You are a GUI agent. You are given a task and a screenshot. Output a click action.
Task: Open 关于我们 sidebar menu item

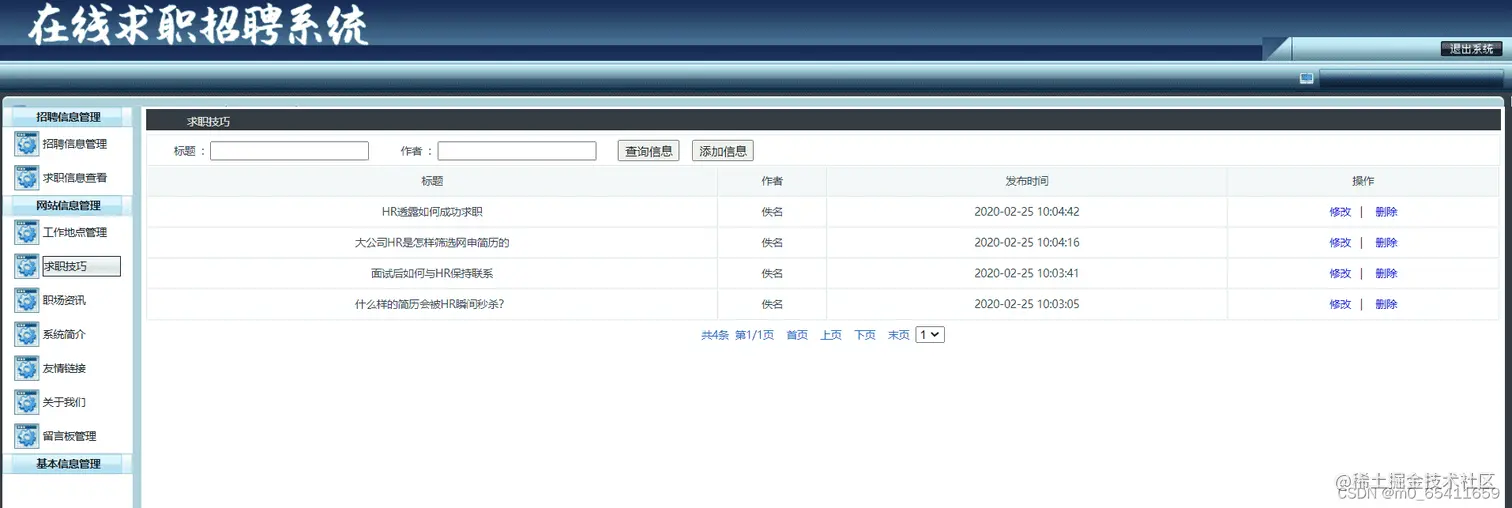[x=64, y=403]
